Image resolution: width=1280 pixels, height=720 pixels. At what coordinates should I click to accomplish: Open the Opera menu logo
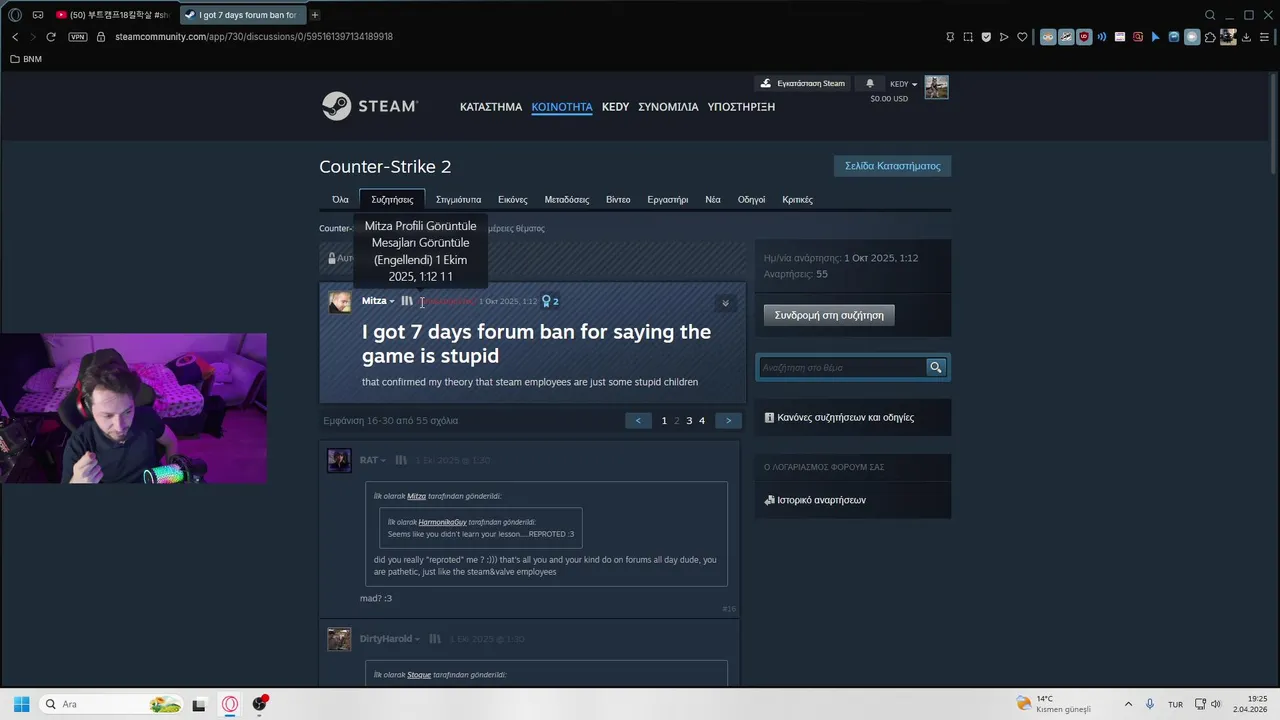pyautogui.click(x=15, y=15)
